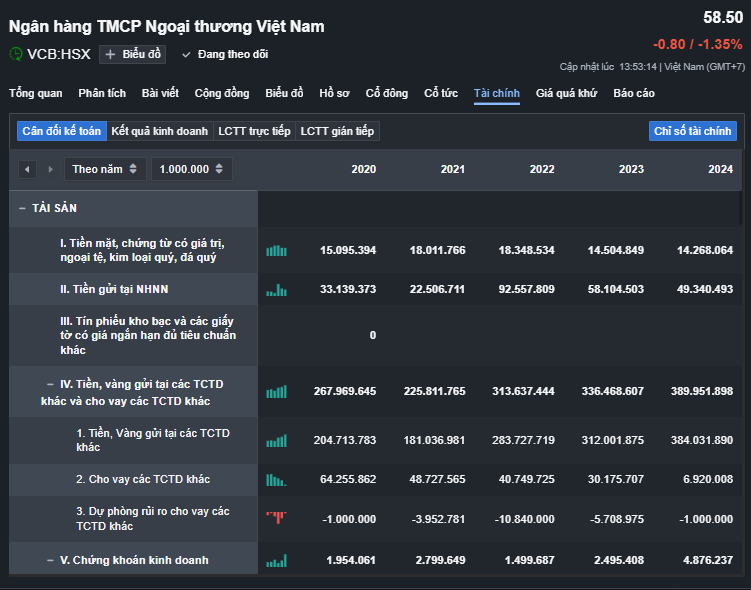Collapse the TÀI SẢN section

click(22, 208)
